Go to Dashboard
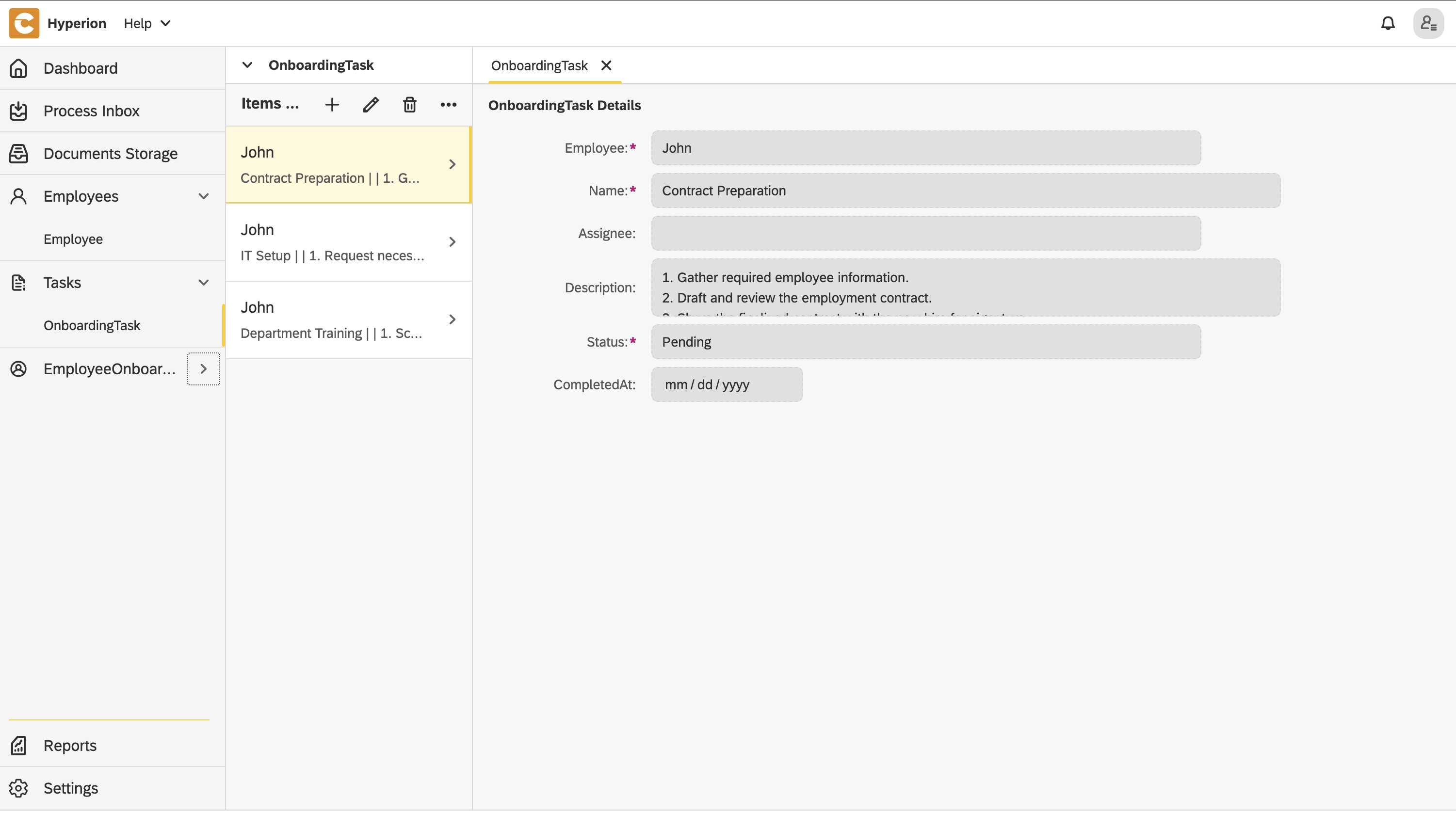The width and height of the screenshot is (1456, 829). 113,68
